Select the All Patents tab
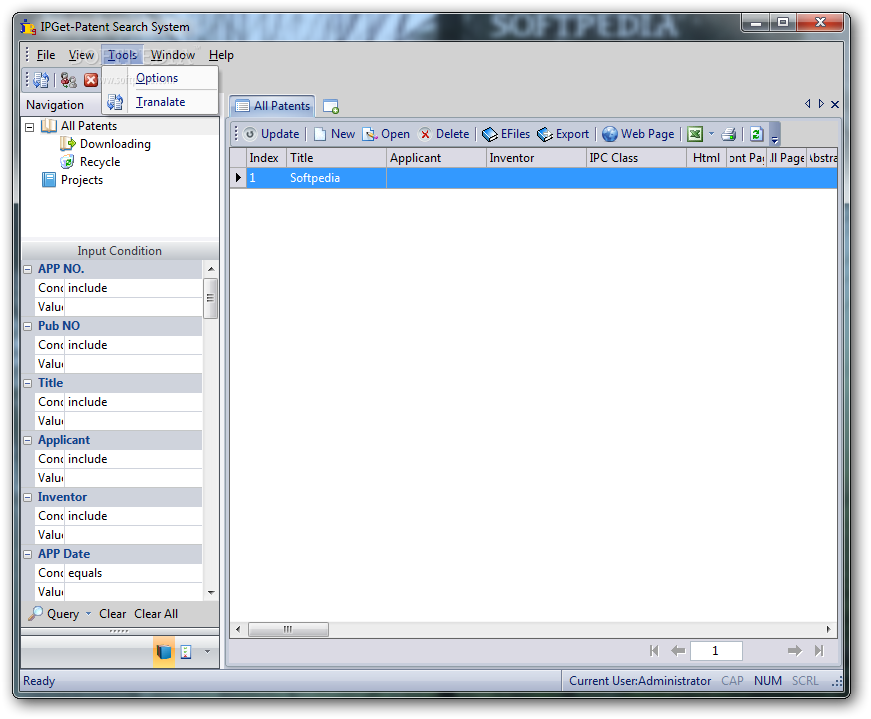The width and height of the screenshot is (871, 719). tap(273, 106)
